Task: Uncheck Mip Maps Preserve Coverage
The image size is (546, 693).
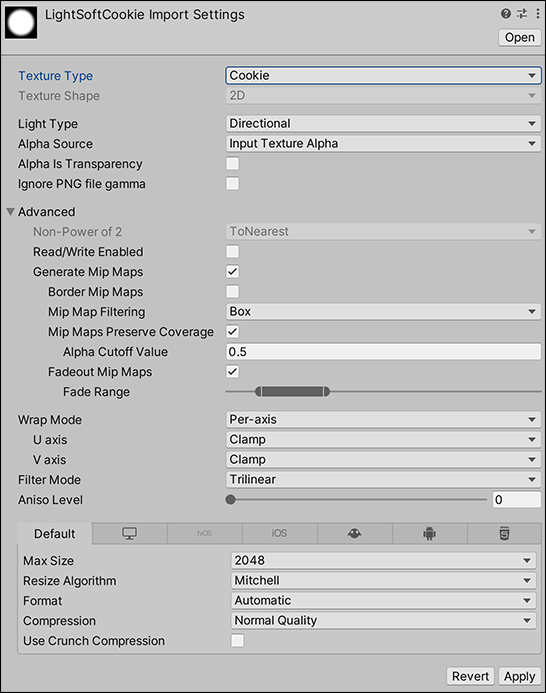Action: coord(233,331)
